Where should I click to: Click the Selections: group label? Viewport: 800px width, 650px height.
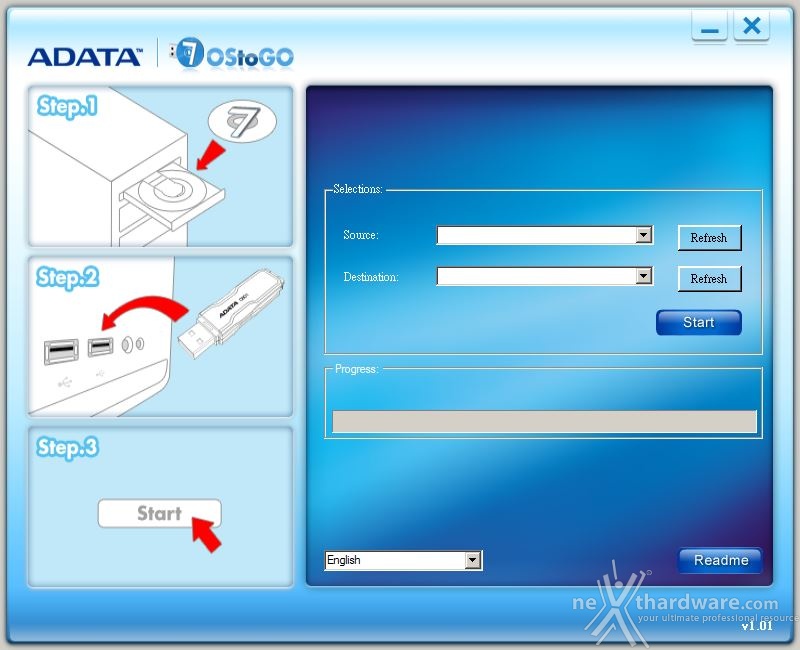click(x=358, y=189)
